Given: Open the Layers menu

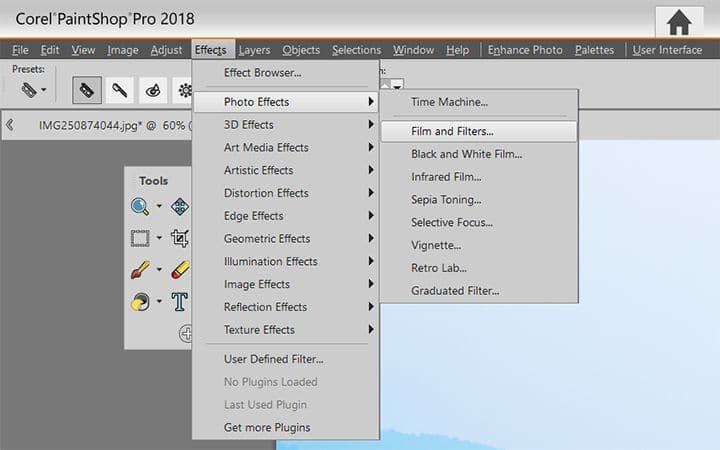Looking at the screenshot, I should pyautogui.click(x=254, y=50).
